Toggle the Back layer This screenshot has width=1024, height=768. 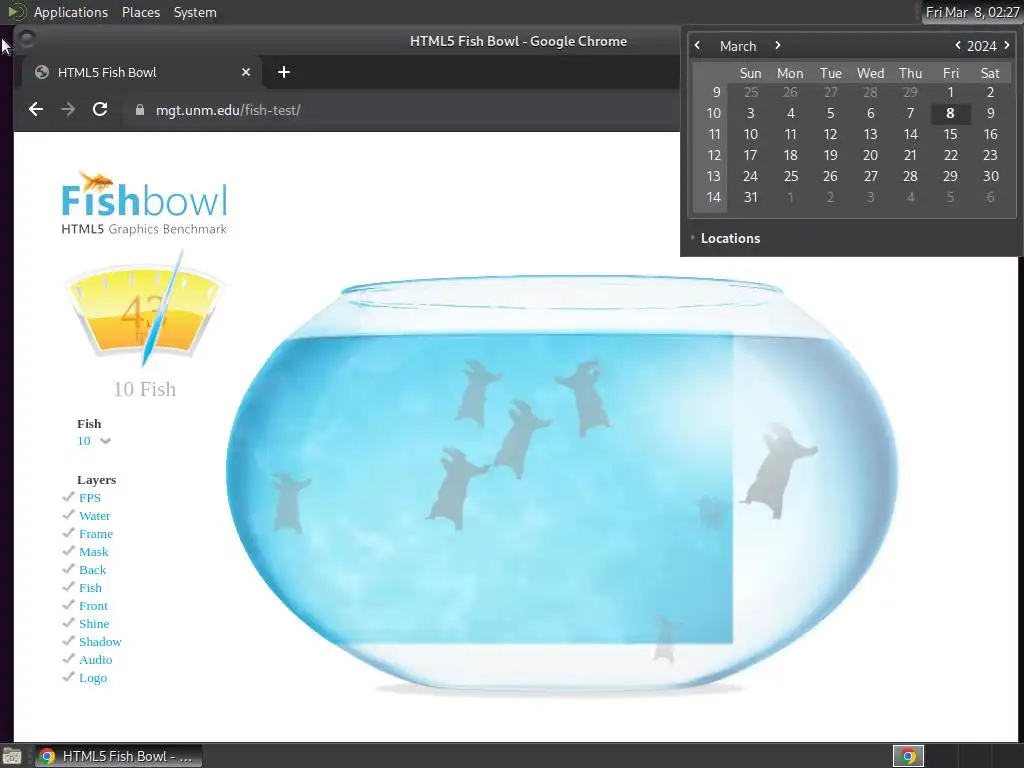click(x=92, y=569)
